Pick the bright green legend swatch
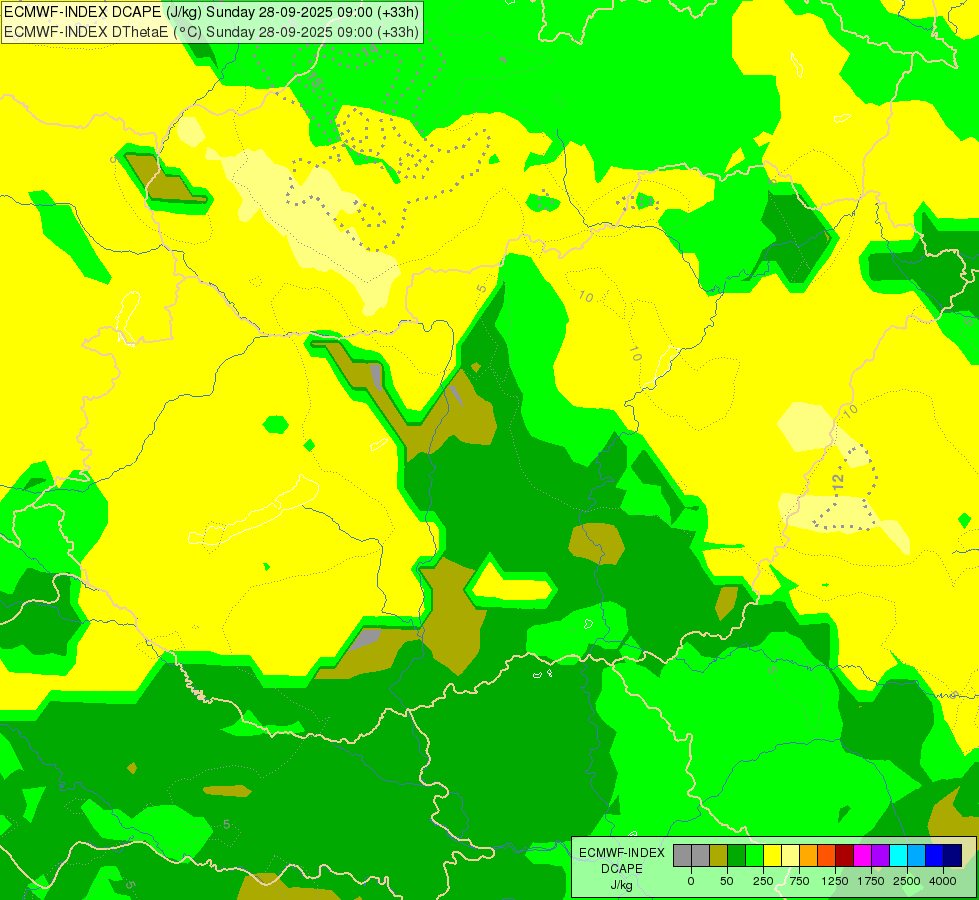Viewport: 979px width, 900px height. [x=754, y=856]
